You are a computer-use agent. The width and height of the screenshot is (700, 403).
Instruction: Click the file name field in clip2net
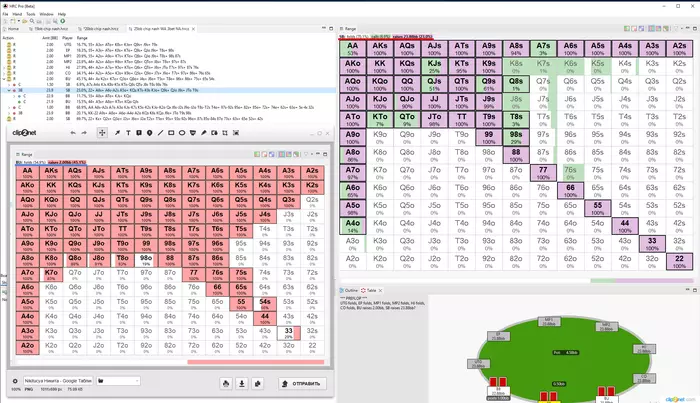tap(58, 381)
